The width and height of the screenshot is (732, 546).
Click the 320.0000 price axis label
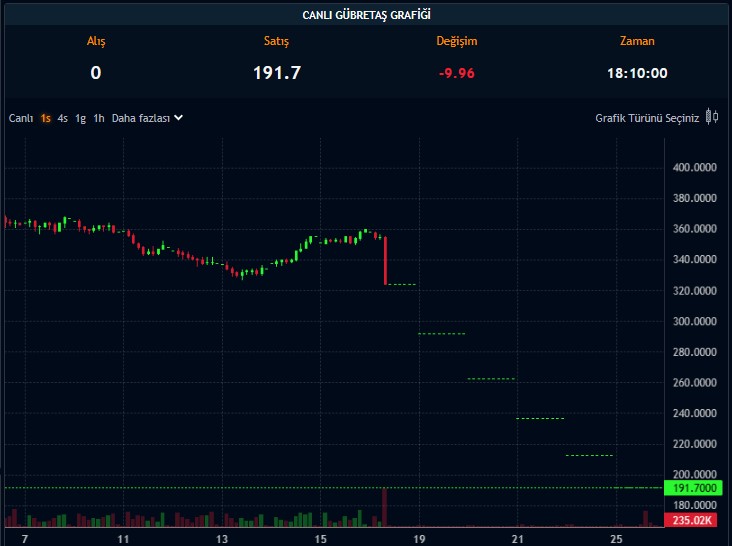click(x=695, y=291)
